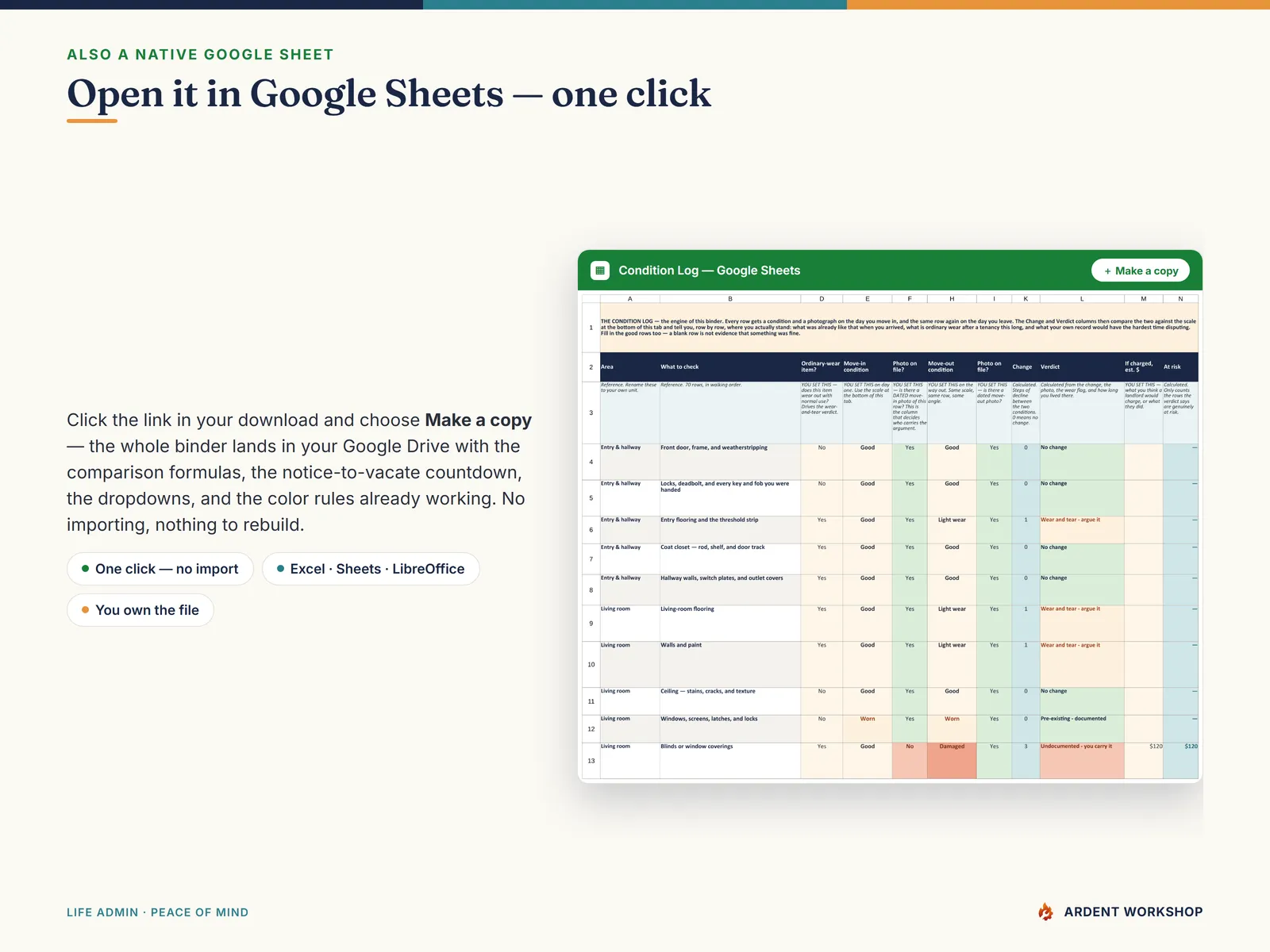Select row 13 number header

pos(591,761)
